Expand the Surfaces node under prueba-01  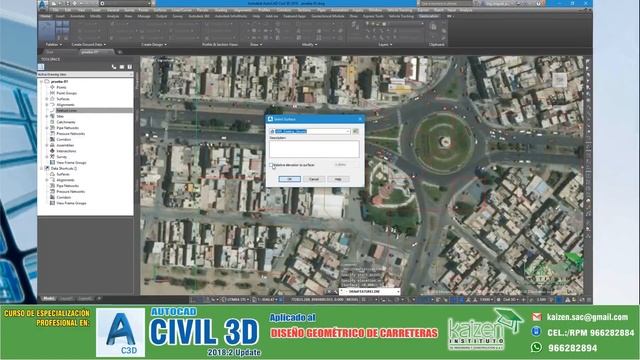[x=47, y=99]
